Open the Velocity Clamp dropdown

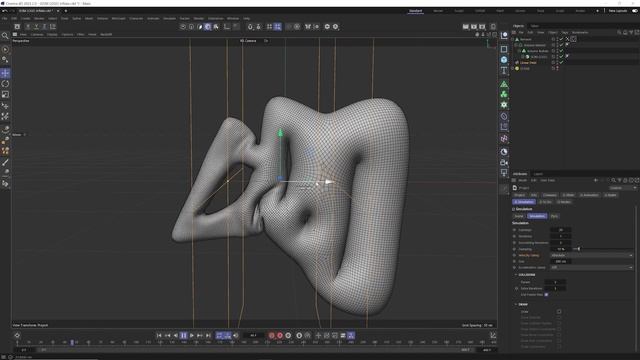591,255
